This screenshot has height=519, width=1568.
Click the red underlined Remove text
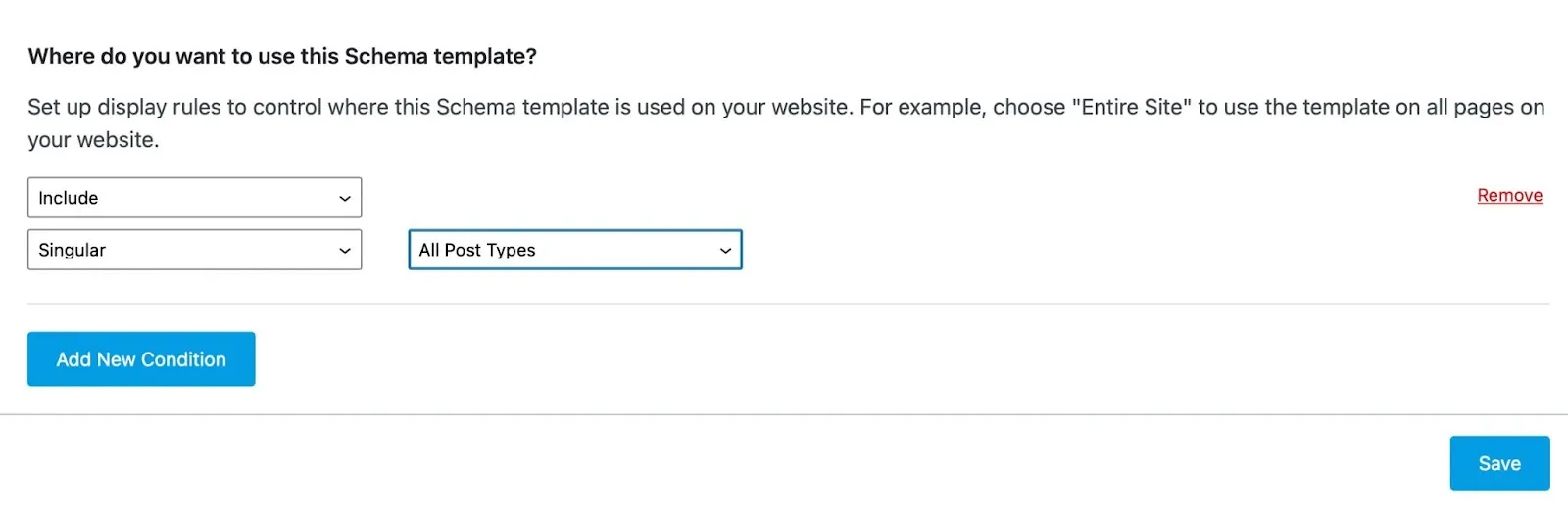pyautogui.click(x=1509, y=196)
